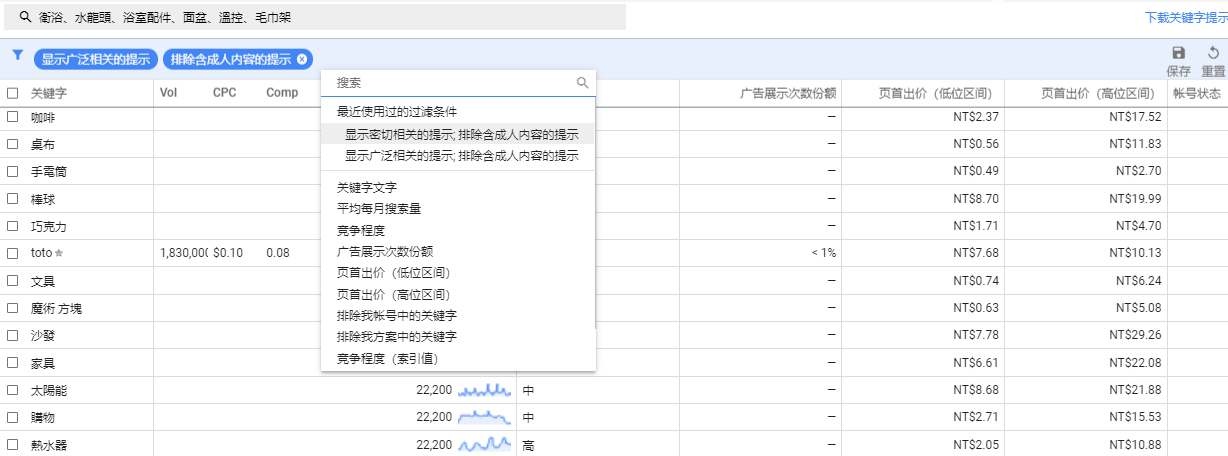Sort by the 广告展示次数份额 column header
Viewport: 1228px width, 456px height.
coord(787,93)
